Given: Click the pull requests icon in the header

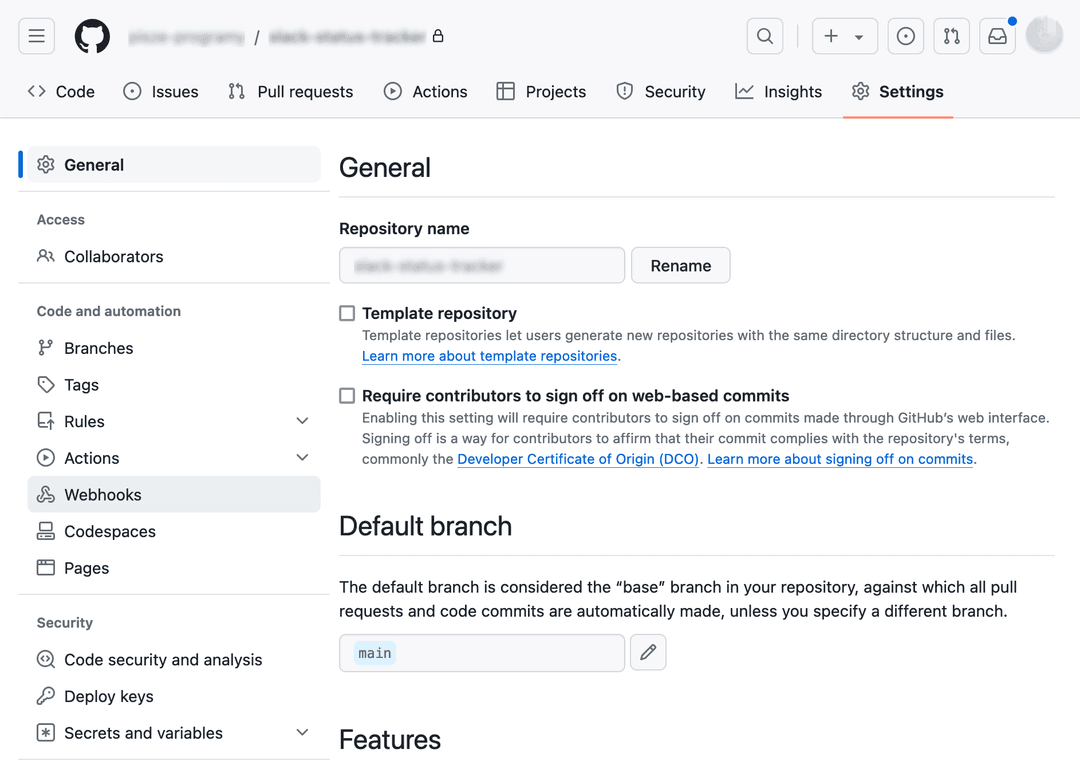Looking at the screenshot, I should point(951,36).
